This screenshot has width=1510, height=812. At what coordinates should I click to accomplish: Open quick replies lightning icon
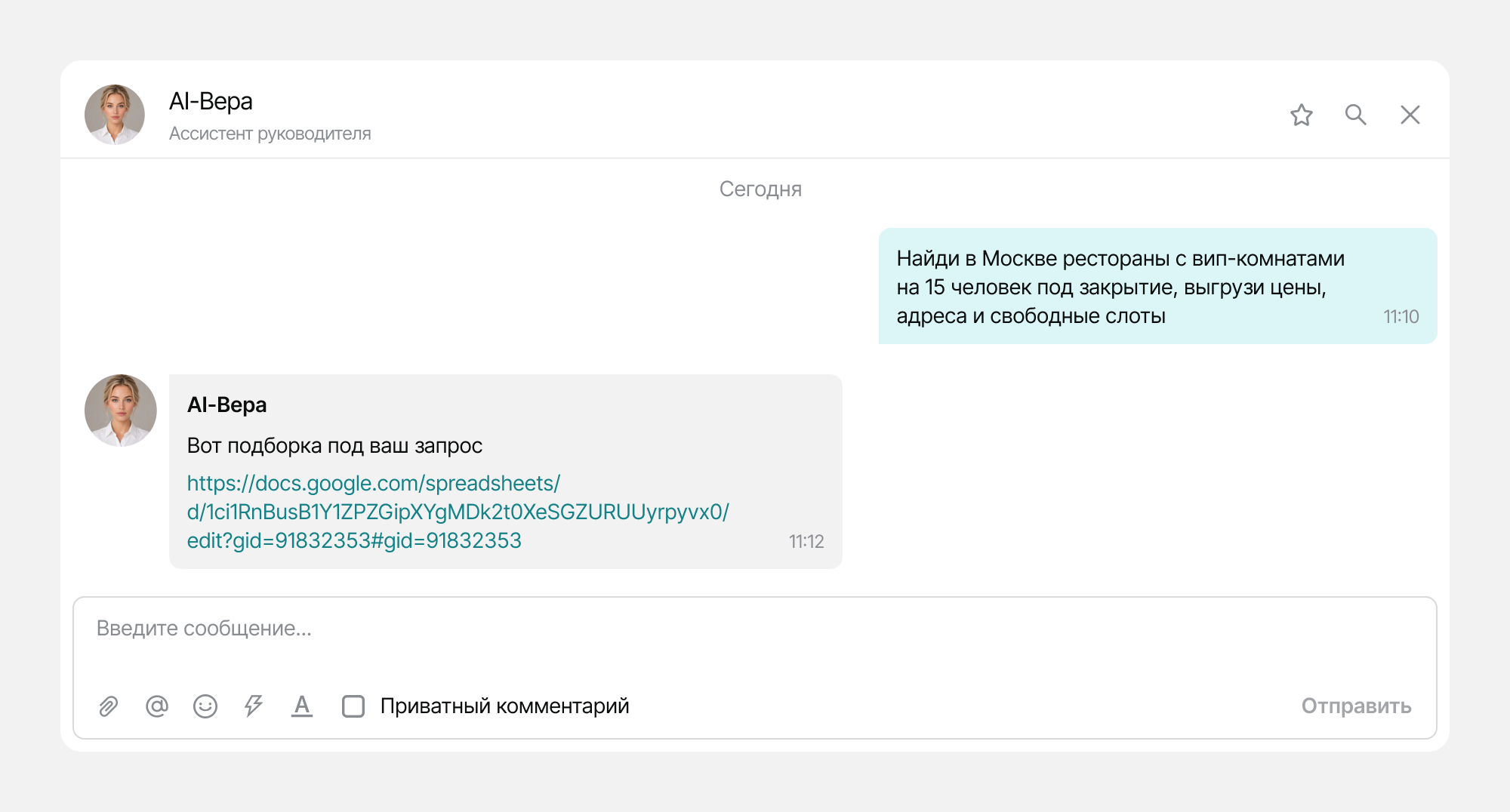click(x=254, y=706)
